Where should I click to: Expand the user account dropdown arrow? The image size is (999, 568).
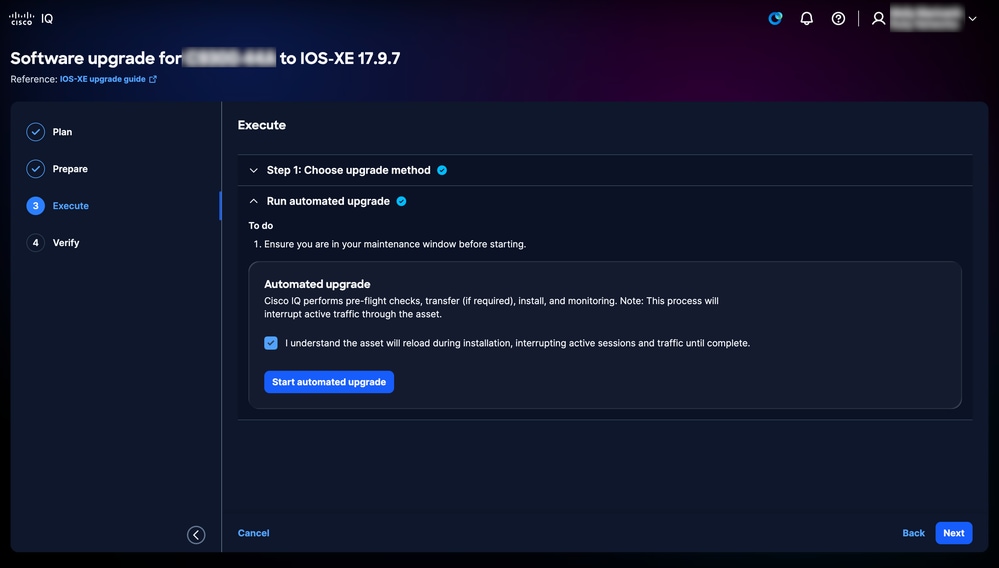pyautogui.click(x=972, y=18)
